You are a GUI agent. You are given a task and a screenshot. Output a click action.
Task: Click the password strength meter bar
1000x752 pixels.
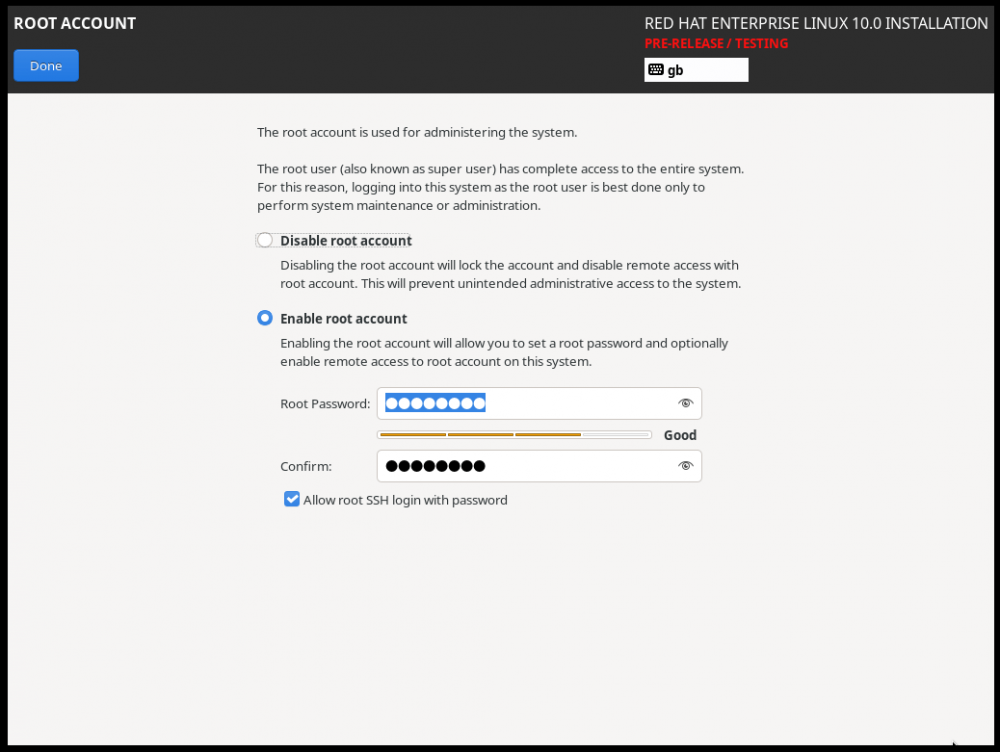pos(514,434)
